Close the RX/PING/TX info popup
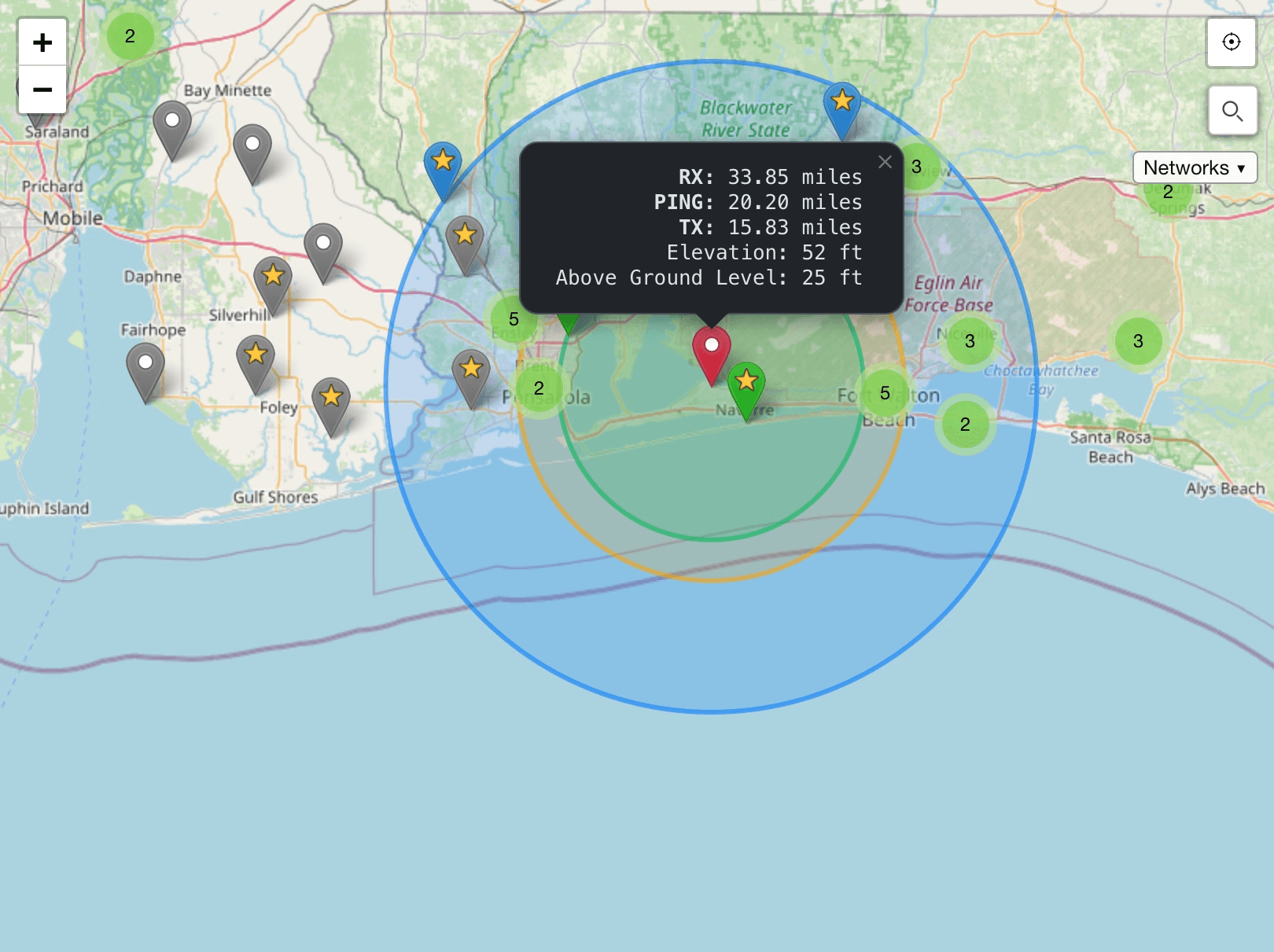The image size is (1274, 952). pyautogui.click(x=885, y=162)
